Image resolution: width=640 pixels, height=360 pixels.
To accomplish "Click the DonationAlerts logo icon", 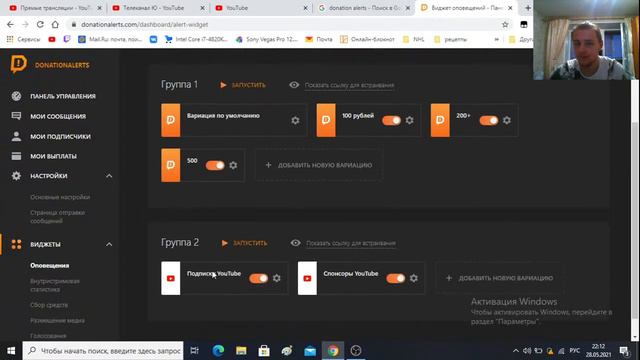I will click(x=18, y=64).
